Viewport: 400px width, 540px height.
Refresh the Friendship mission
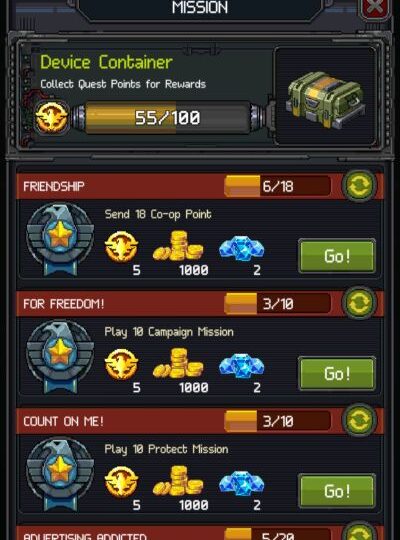[359, 185]
